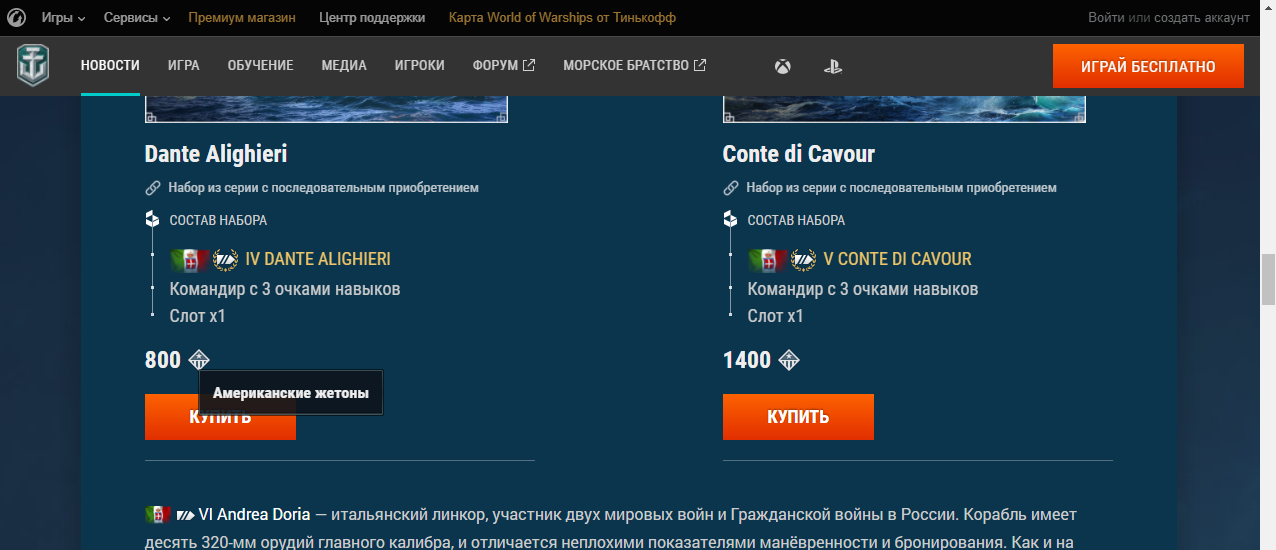Click battleship class icon beside IV DANTE ALIGHIERI

[x=225, y=260]
